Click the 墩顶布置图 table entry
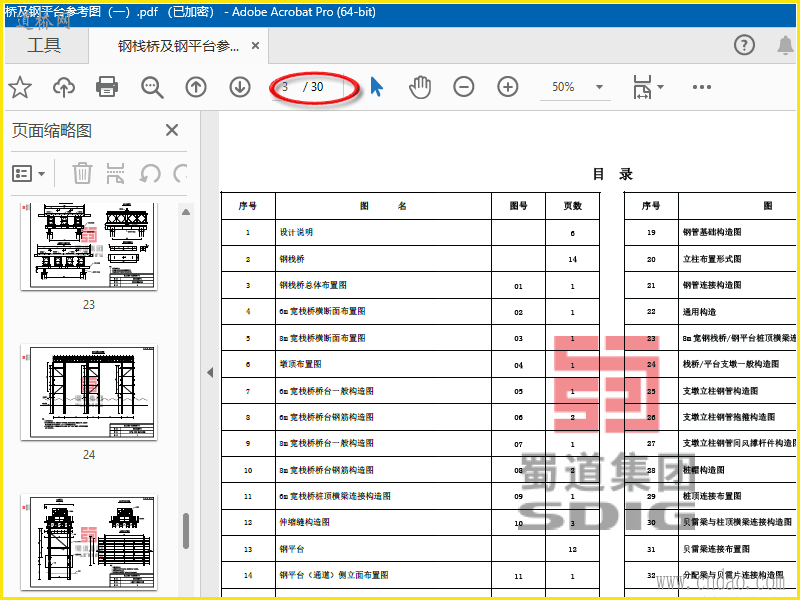This screenshot has height=600, width=800. pyautogui.click(x=300, y=364)
